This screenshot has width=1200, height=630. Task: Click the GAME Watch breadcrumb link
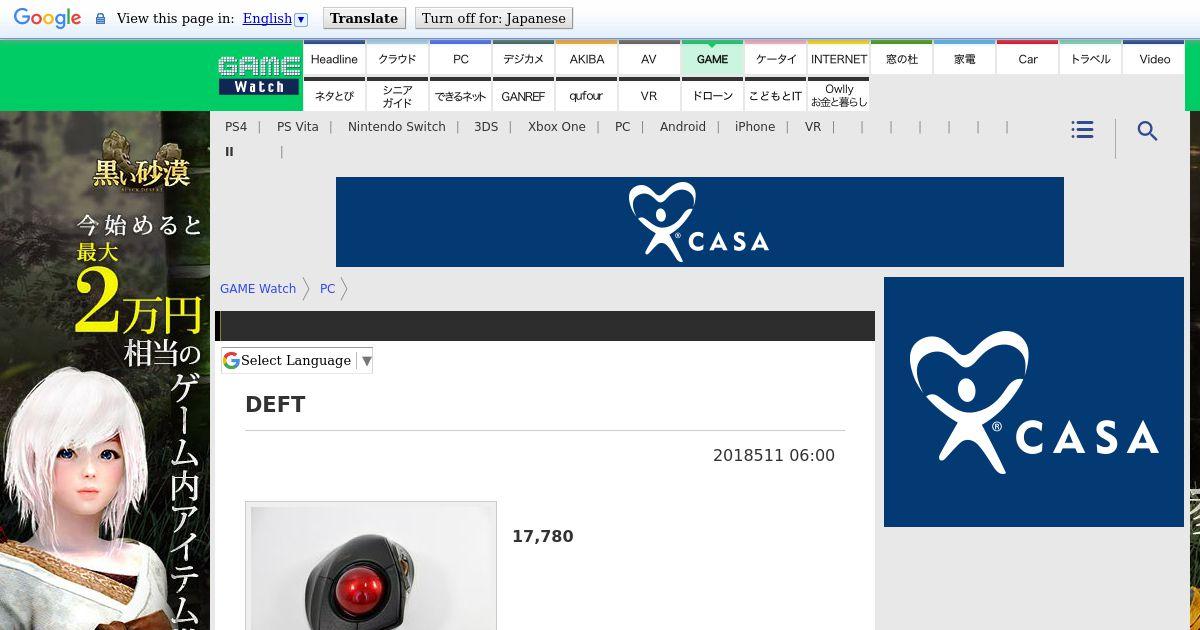258,289
